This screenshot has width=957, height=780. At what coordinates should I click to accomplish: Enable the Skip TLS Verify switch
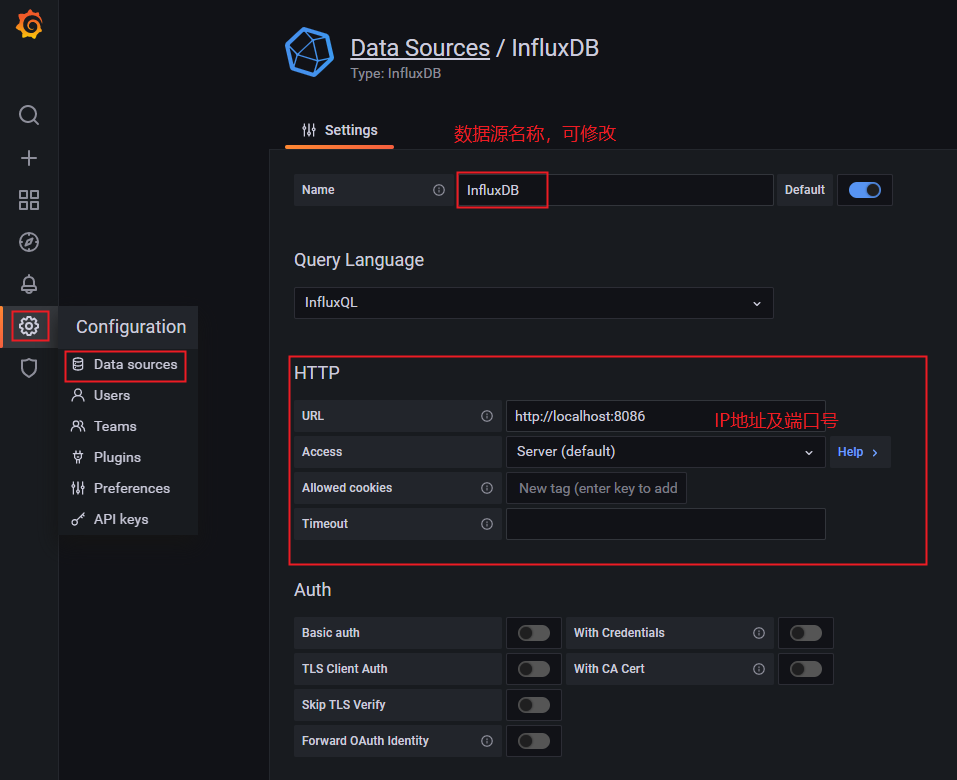point(533,705)
